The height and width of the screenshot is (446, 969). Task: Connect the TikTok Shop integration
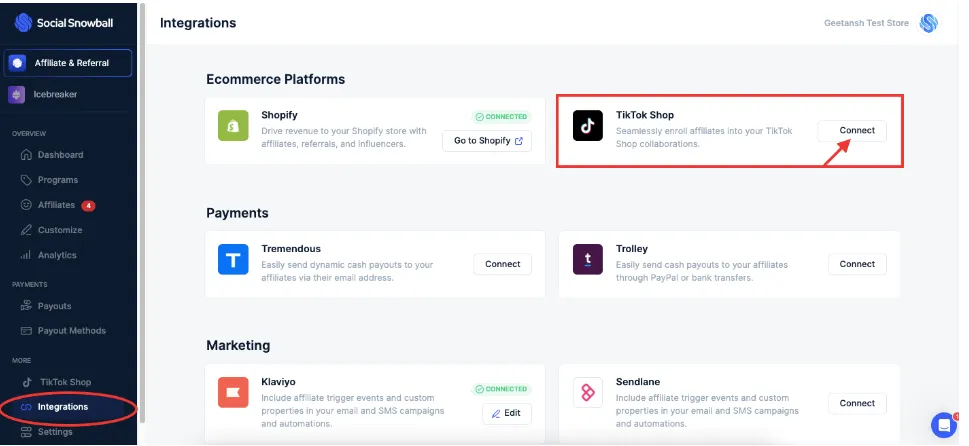click(x=852, y=130)
